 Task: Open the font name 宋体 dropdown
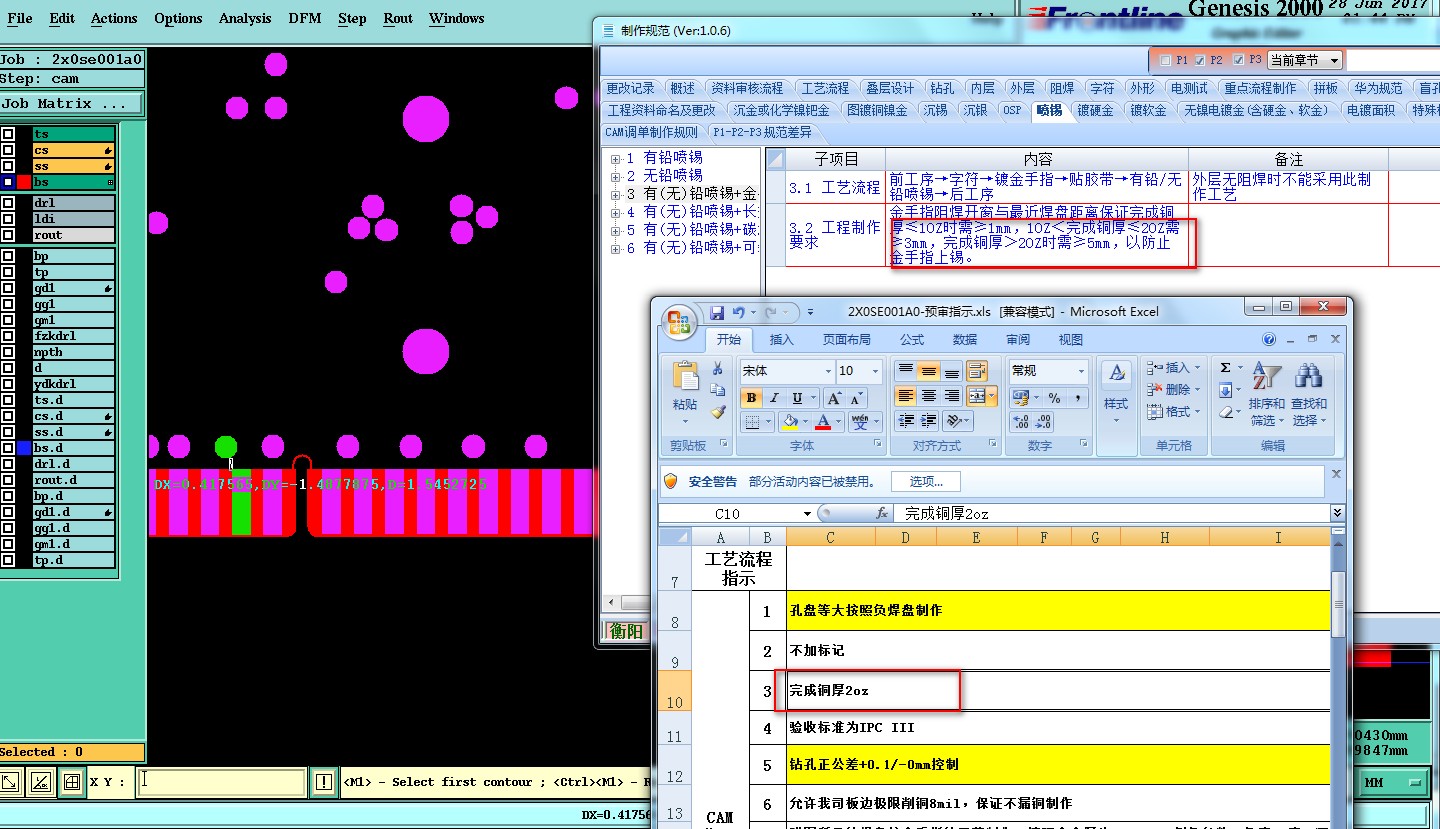[828, 371]
